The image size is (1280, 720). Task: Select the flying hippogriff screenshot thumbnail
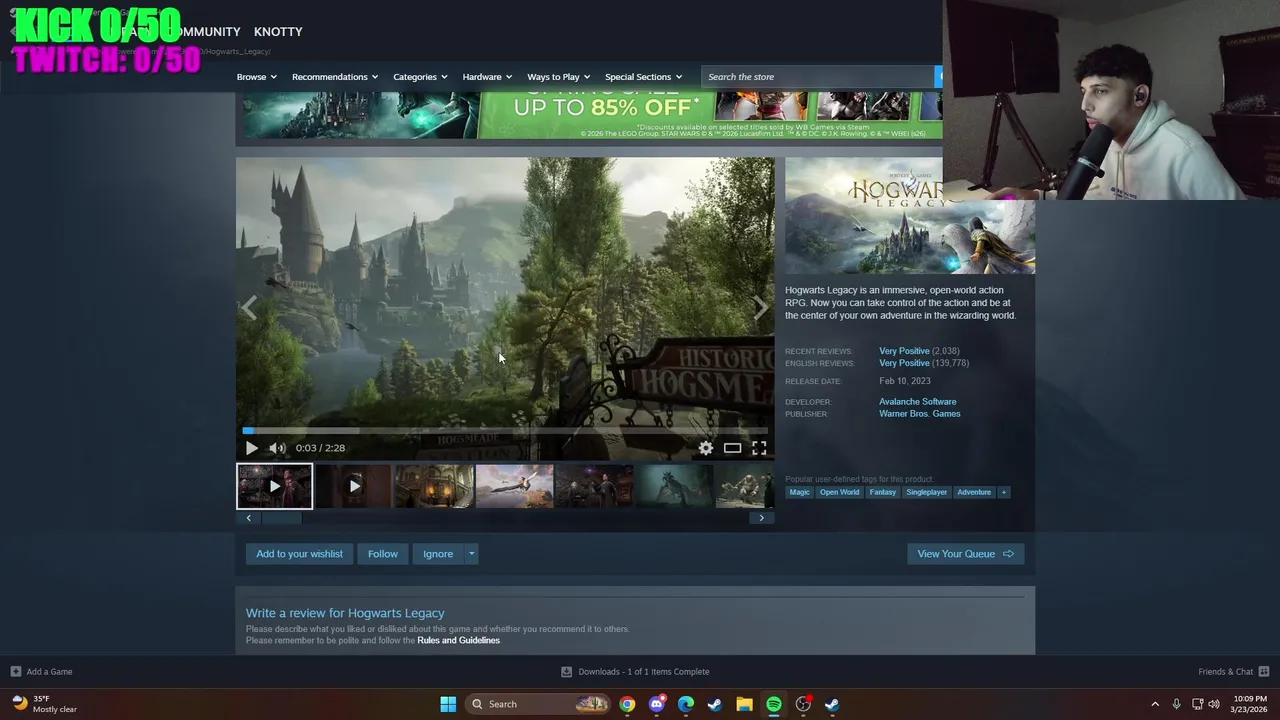tap(514, 486)
